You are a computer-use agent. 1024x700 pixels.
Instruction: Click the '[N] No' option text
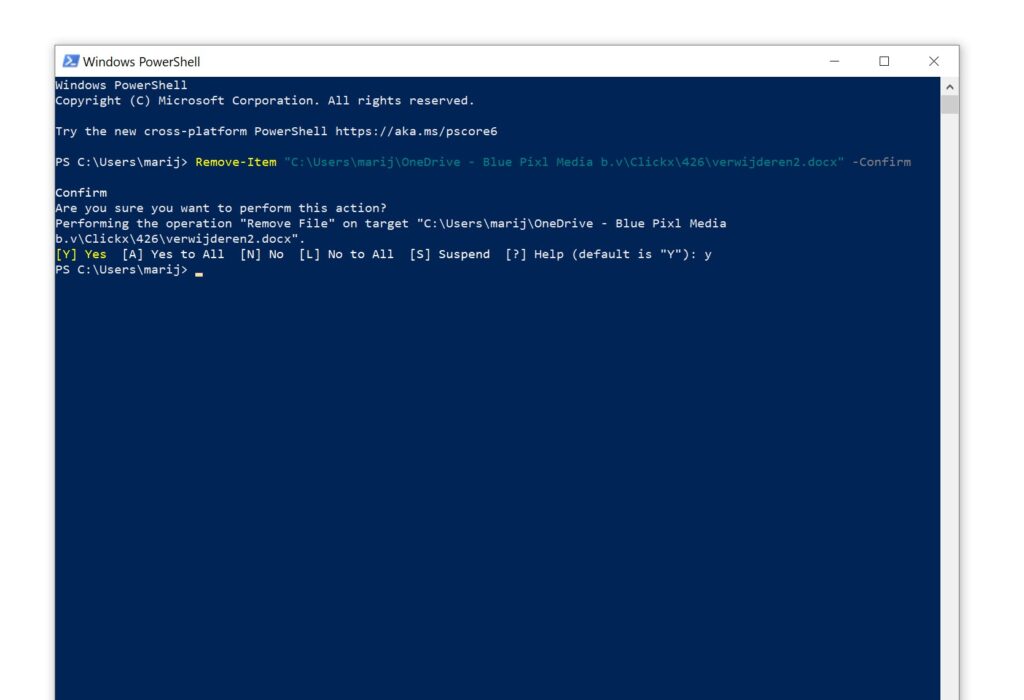pyautogui.click(x=262, y=254)
